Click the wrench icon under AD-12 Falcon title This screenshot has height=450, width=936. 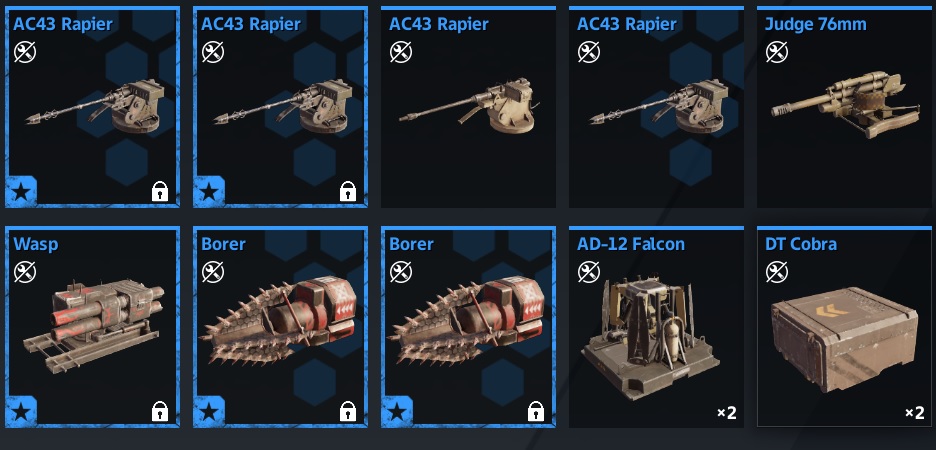pyautogui.click(x=589, y=272)
